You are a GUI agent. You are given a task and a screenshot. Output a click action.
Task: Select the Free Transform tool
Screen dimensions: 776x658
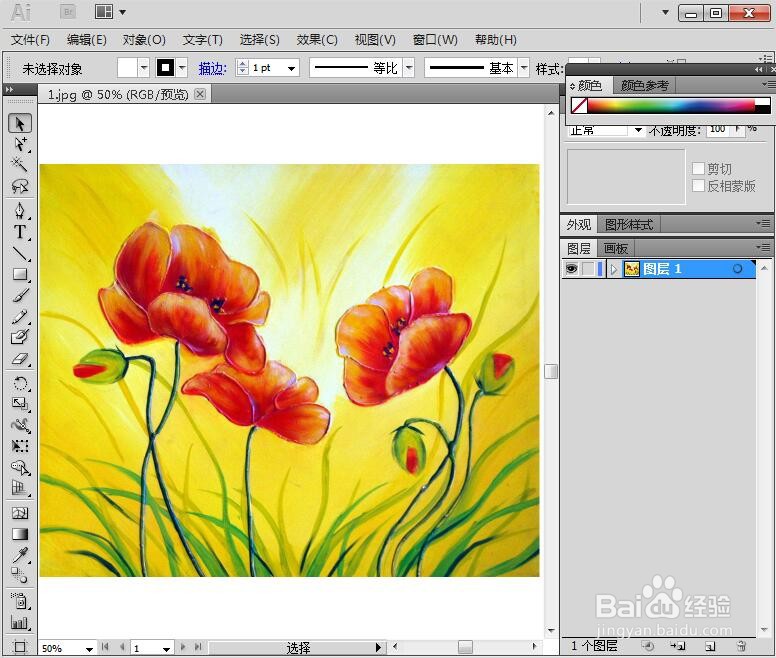(20, 446)
